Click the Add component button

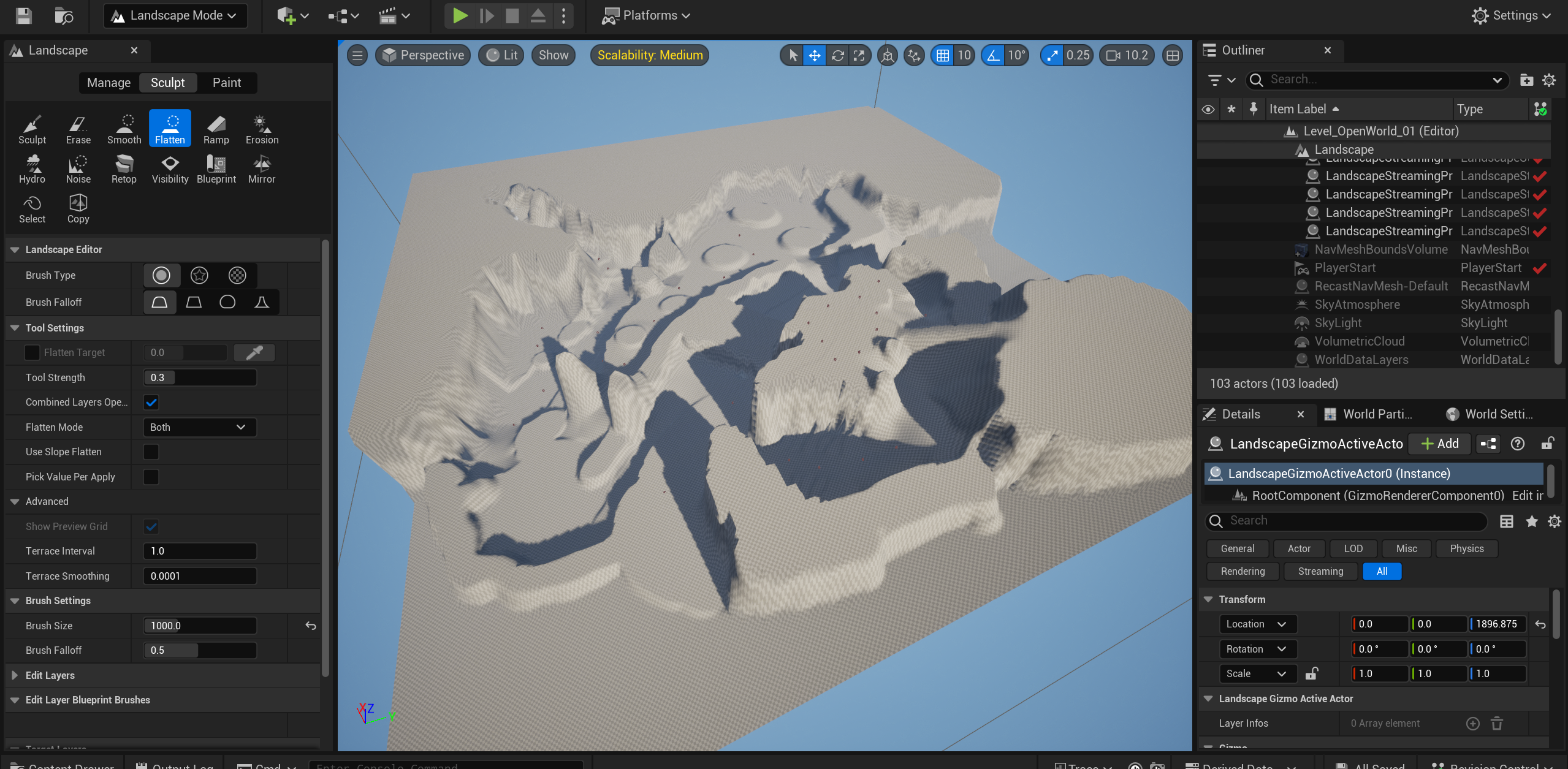click(x=1439, y=444)
